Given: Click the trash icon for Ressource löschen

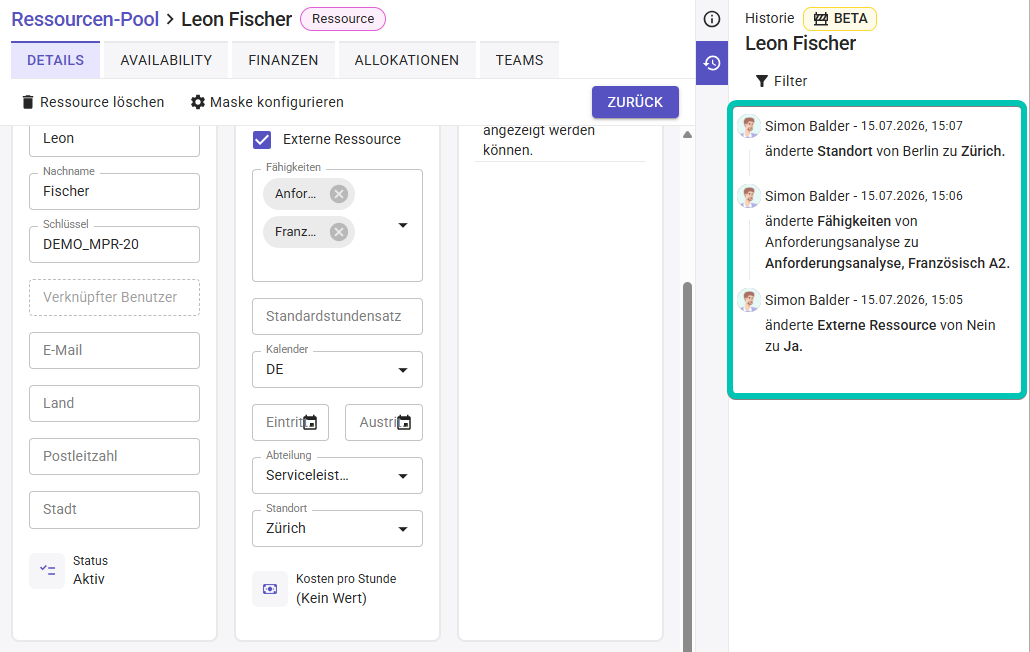Looking at the screenshot, I should click(x=28, y=102).
